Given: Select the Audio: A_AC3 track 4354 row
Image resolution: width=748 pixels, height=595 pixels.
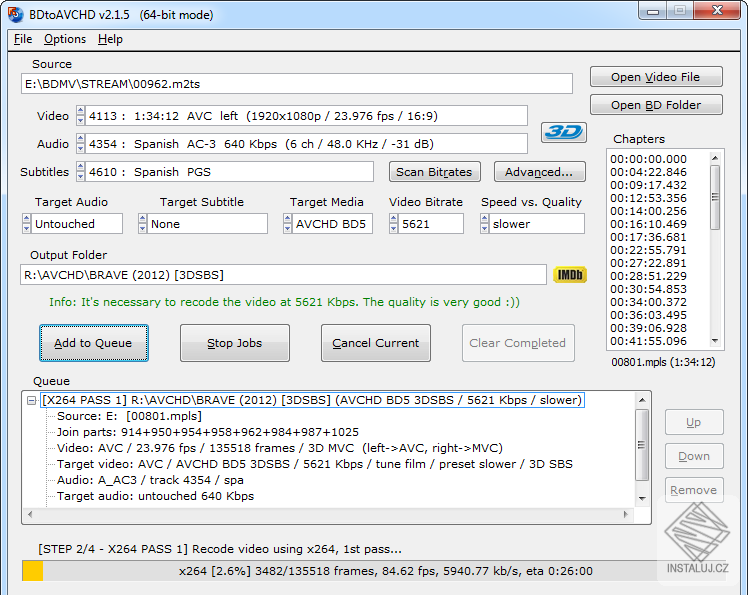Looking at the screenshot, I should coord(150,480).
